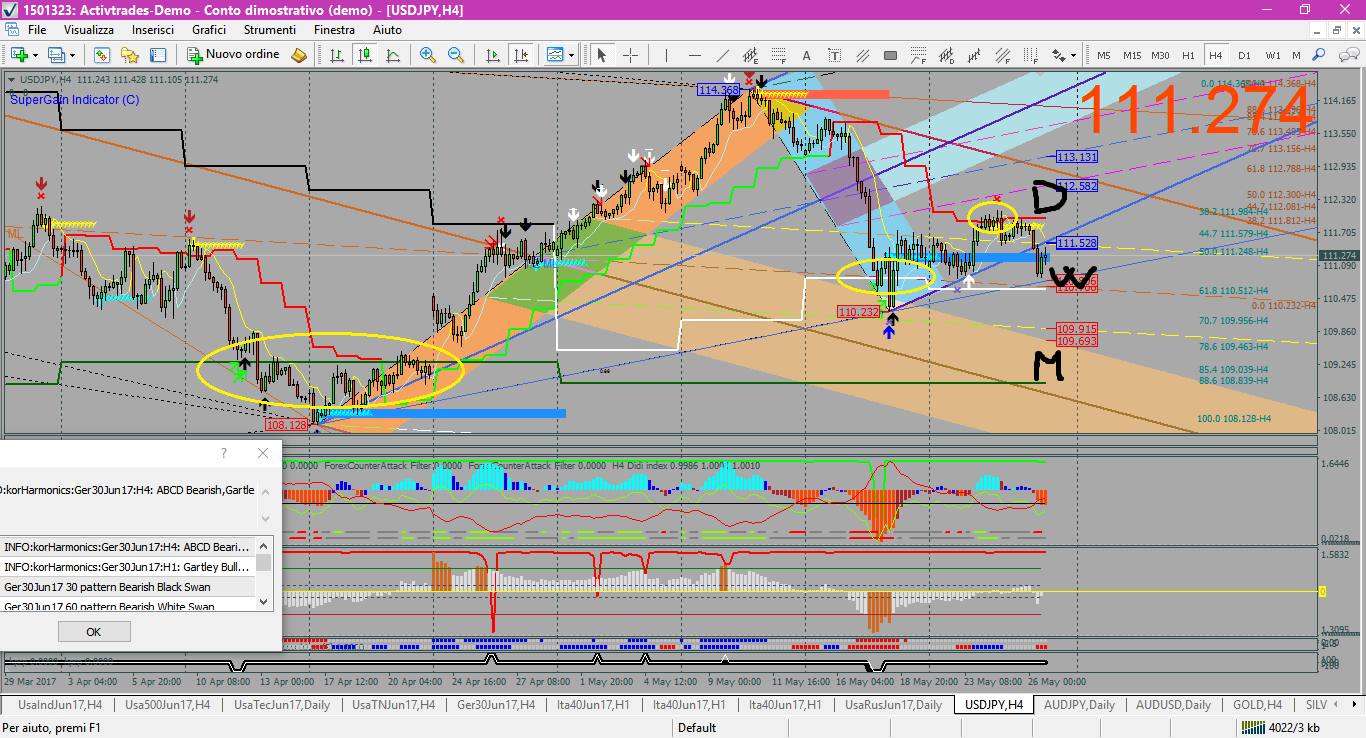Toggle chart auto scroll
1366x738 pixels.
(493, 55)
